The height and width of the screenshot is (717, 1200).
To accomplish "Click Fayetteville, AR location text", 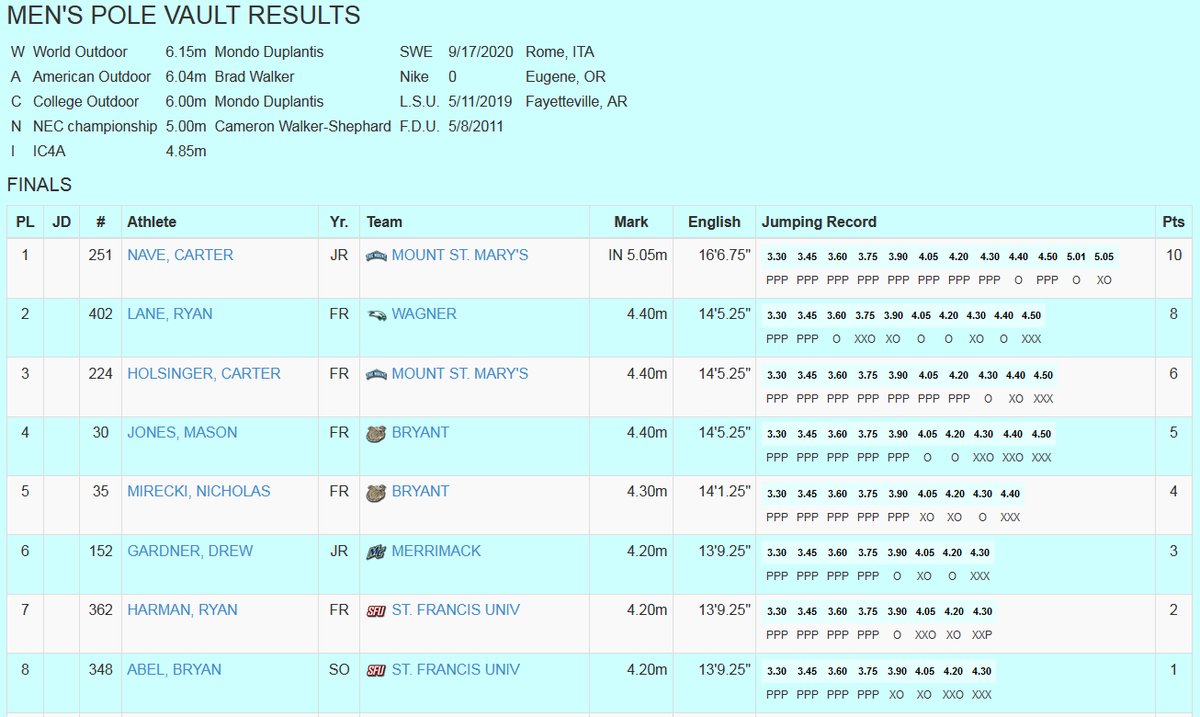I will point(576,102).
